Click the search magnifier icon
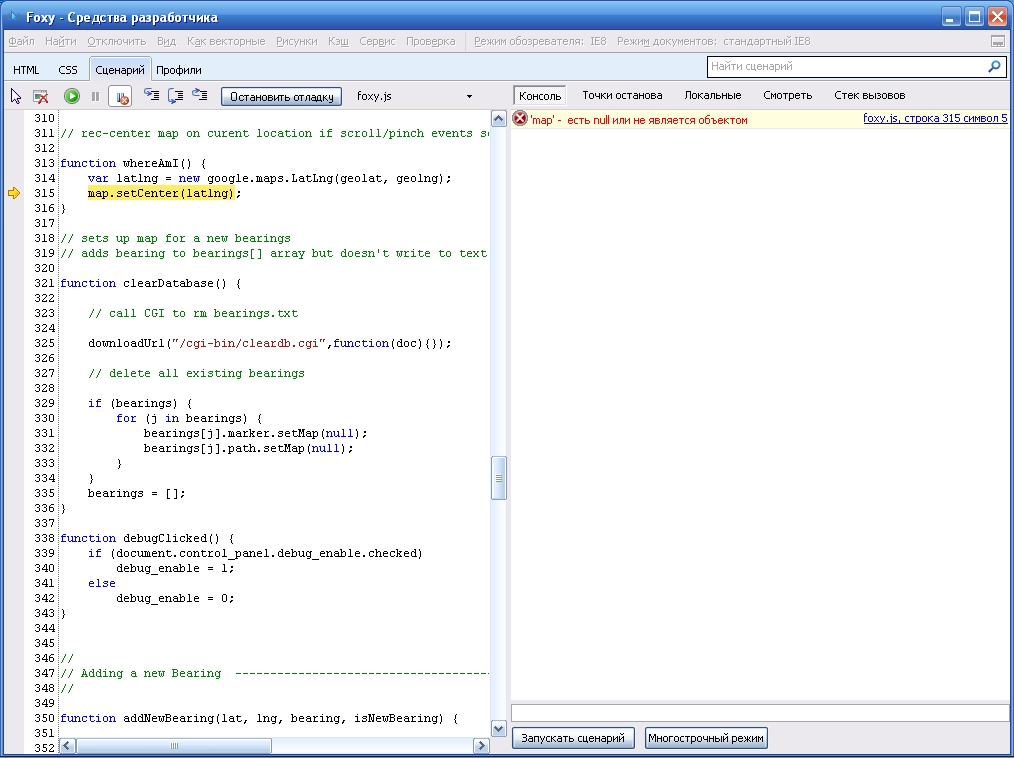The height and width of the screenshot is (758, 1014). pos(994,67)
